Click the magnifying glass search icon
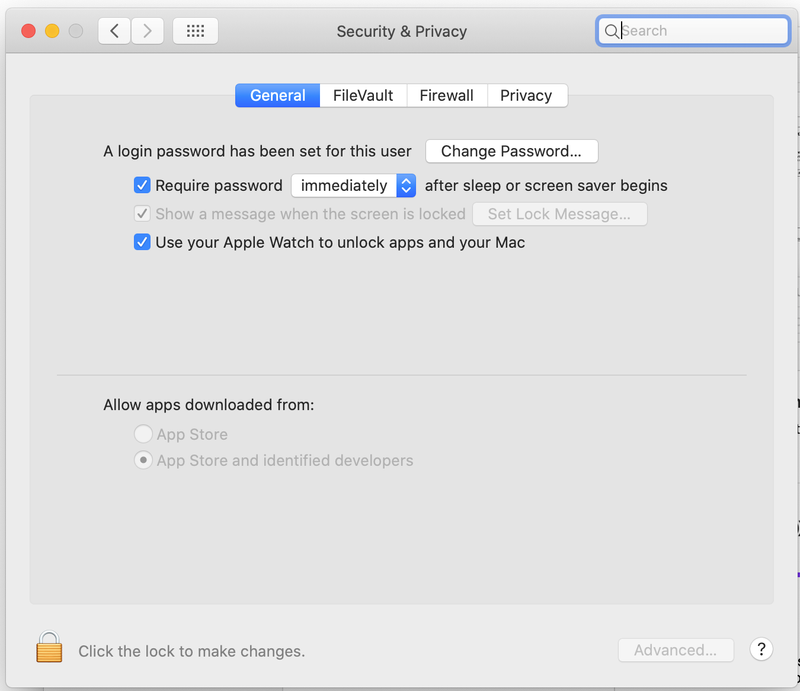The image size is (800, 691). [x=611, y=31]
